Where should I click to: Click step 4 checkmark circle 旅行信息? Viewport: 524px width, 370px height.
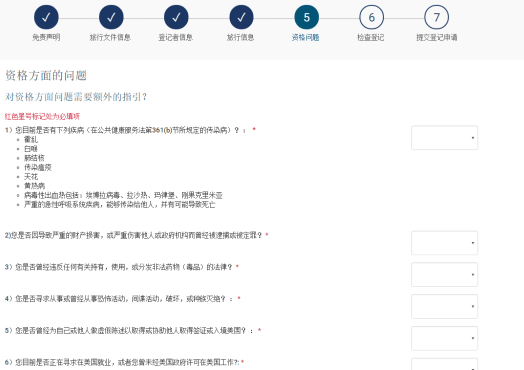click(241, 17)
